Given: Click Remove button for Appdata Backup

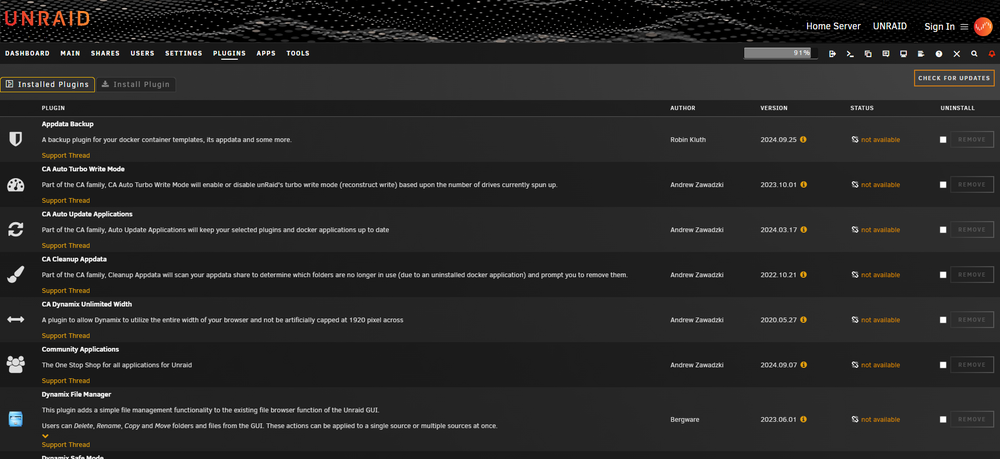Looking at the screenshot, I should tap(972, 140).
